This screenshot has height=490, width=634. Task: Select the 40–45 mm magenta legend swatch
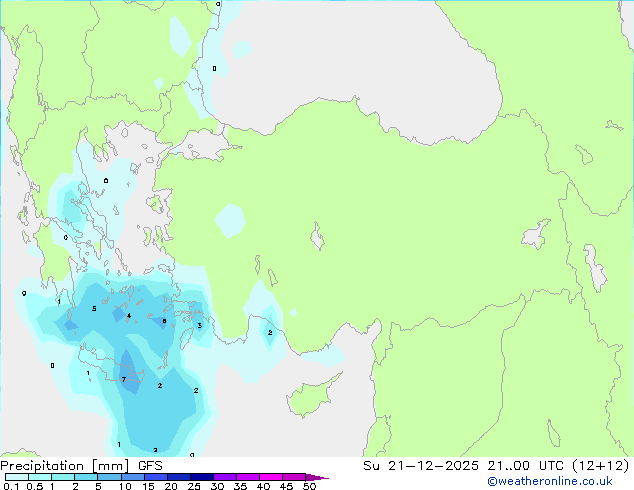pyautogui.click(x=271, y=477)
